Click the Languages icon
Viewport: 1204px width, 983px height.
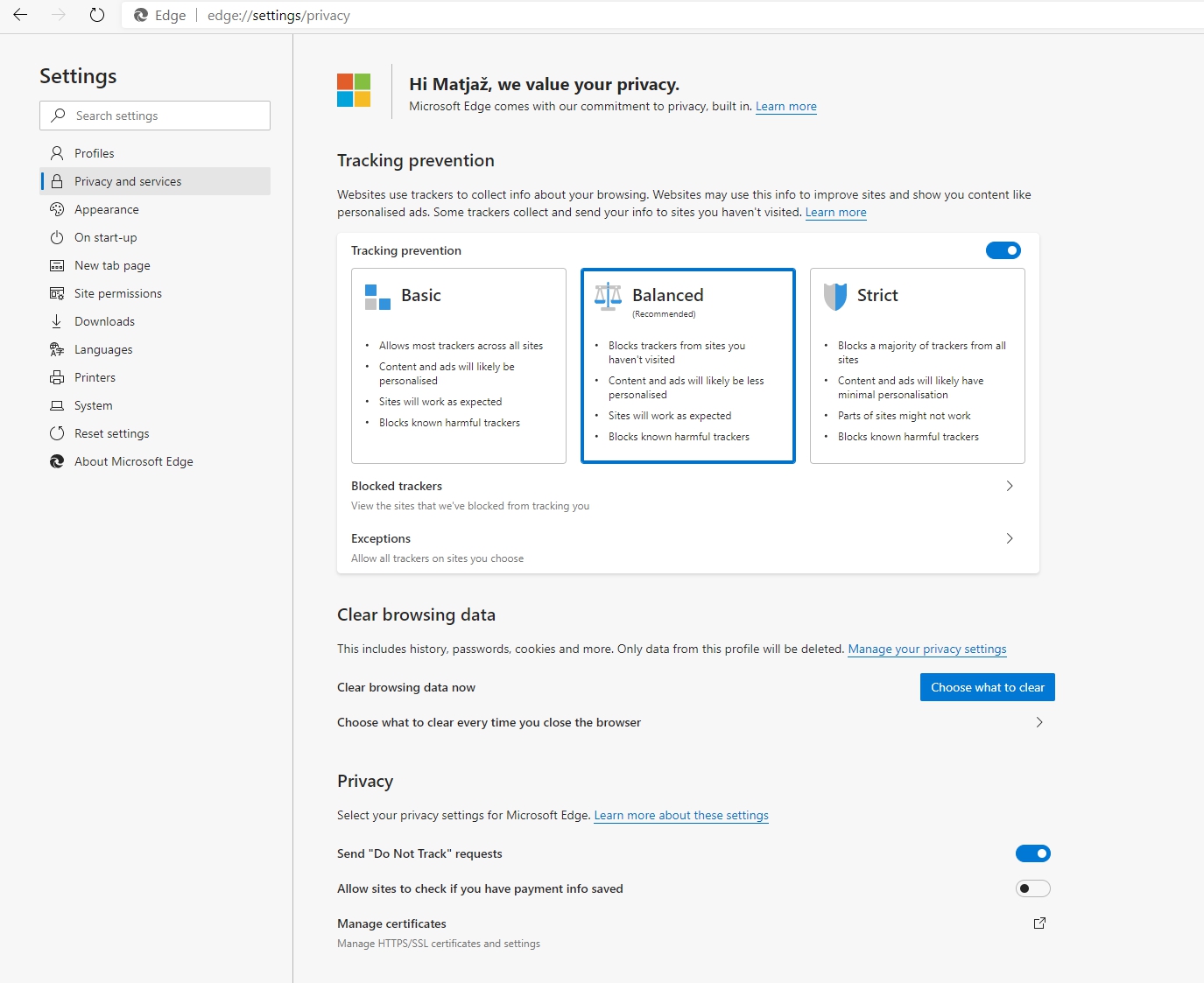(x=57, y=349)
